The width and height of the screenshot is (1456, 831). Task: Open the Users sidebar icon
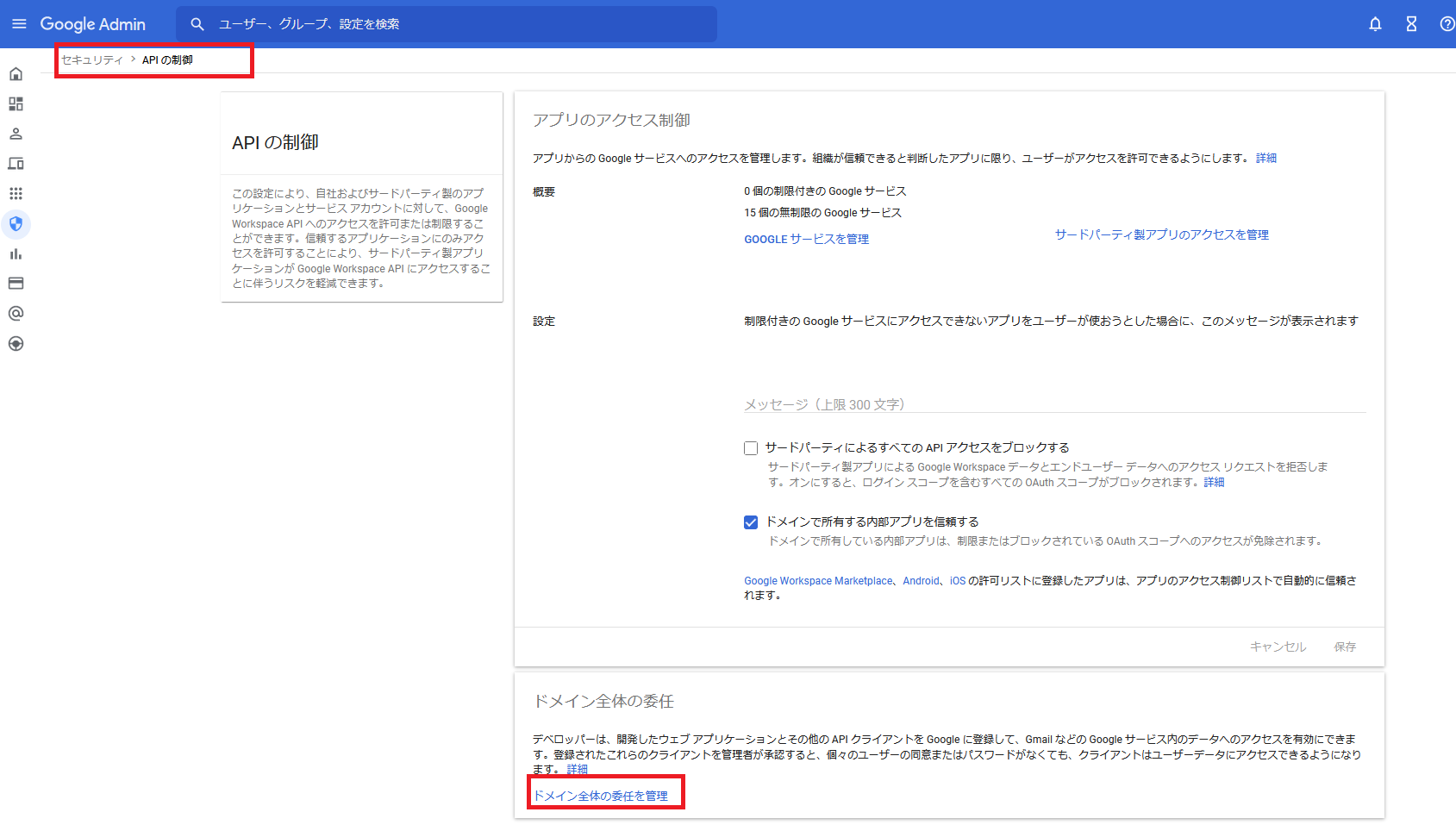pos(16,134)
